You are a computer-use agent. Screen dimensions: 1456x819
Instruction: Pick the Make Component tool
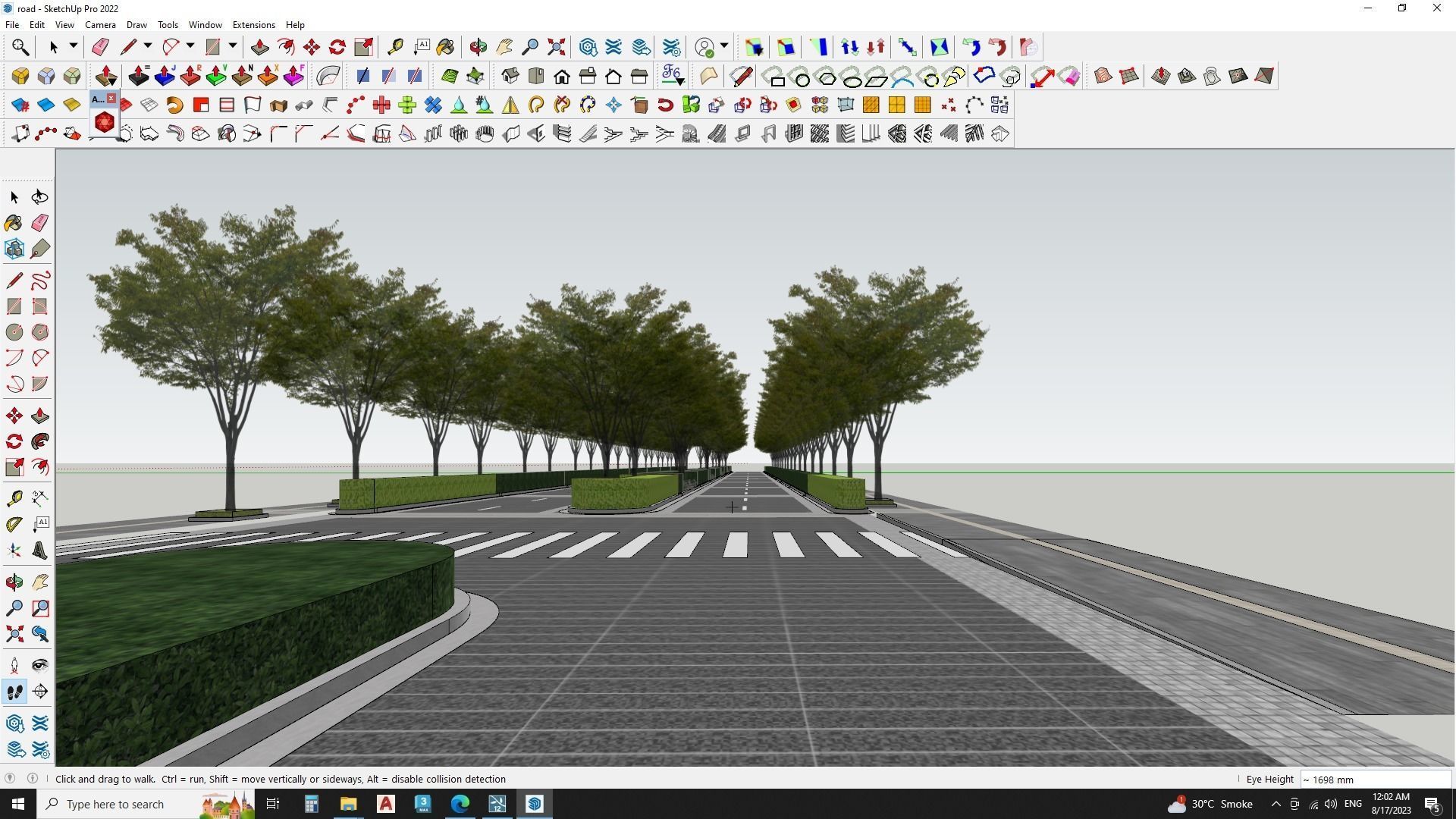pos(14,249)
